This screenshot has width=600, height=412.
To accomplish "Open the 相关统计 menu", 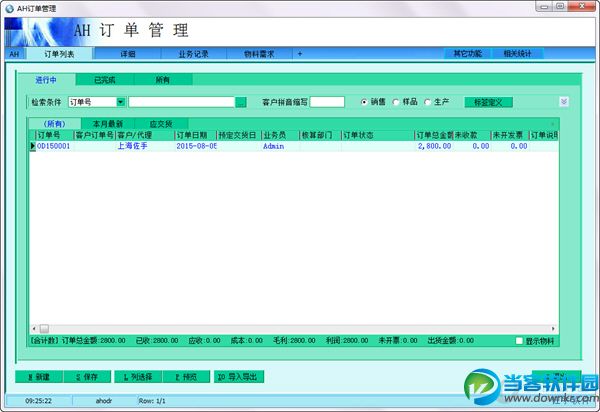I will [x=517, y=54].
